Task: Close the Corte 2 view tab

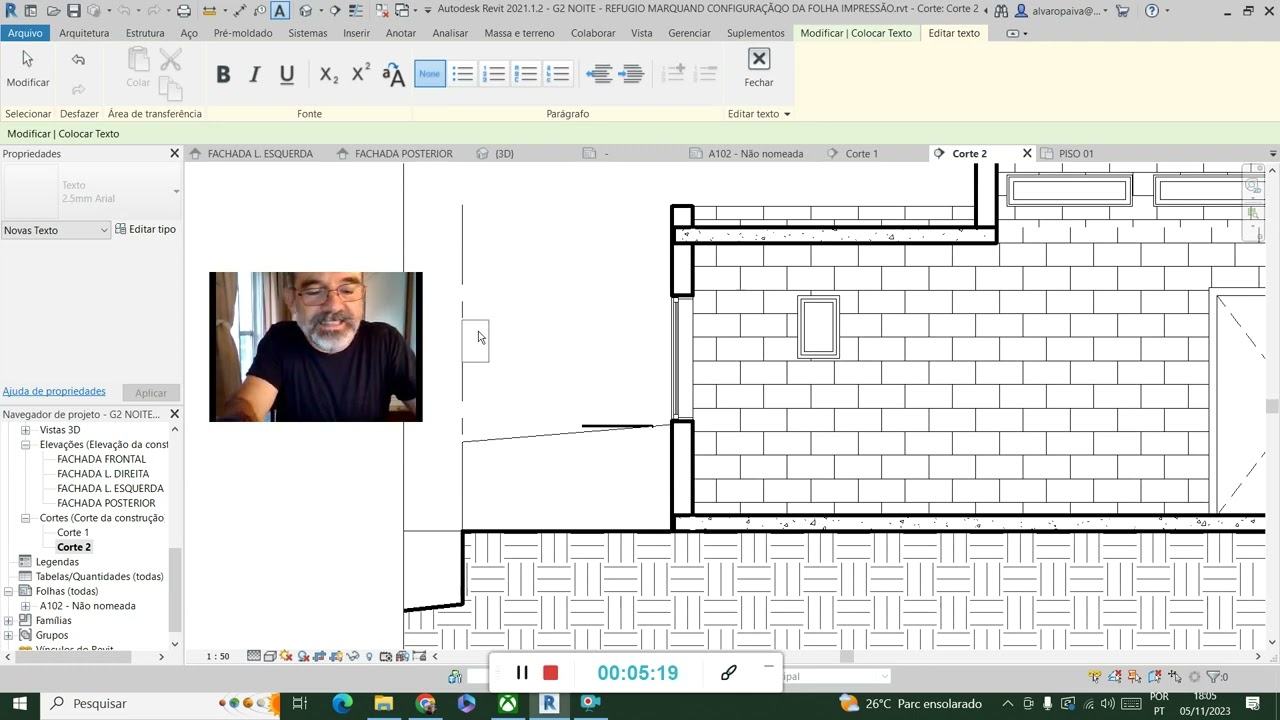Action: pyautogui.click(x=1027, y=154)
